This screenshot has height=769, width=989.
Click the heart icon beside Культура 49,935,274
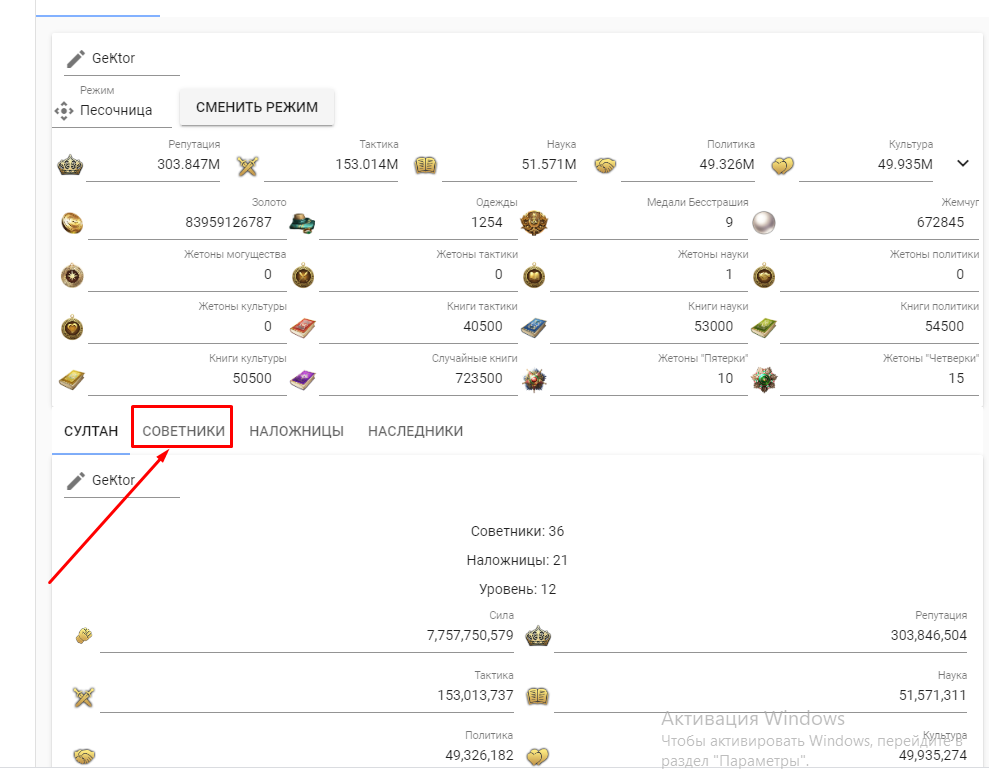[537, 756]
